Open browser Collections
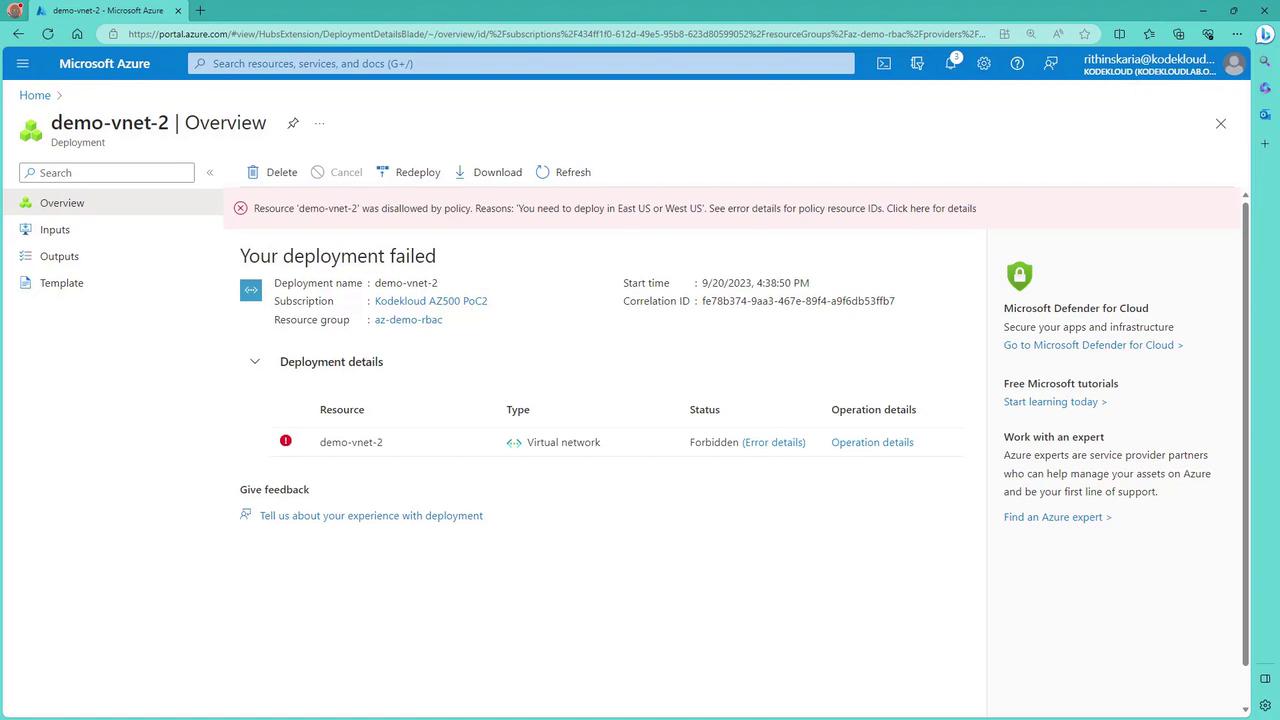Screen dimensions: 1280x720 [1178, 33]
